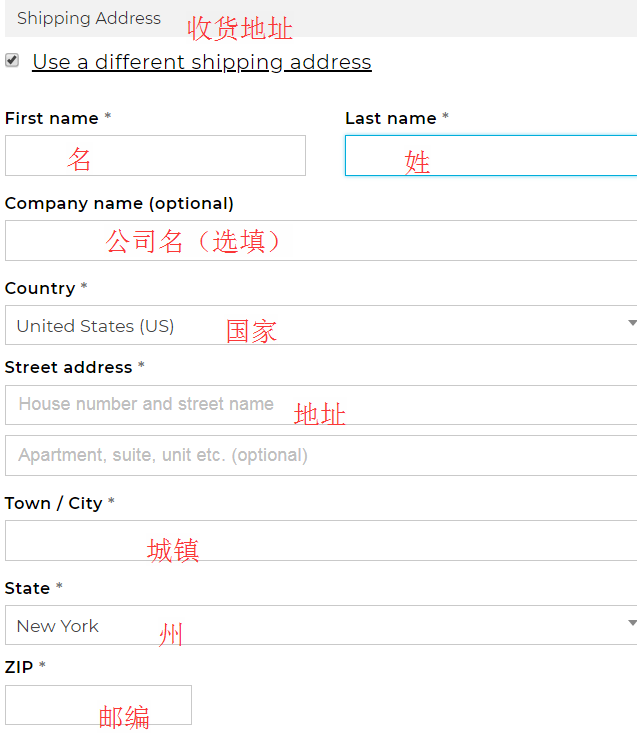Click the Apartment, suite, unit field
Screen dimensions: 637x752
click(x=320, y=456)
